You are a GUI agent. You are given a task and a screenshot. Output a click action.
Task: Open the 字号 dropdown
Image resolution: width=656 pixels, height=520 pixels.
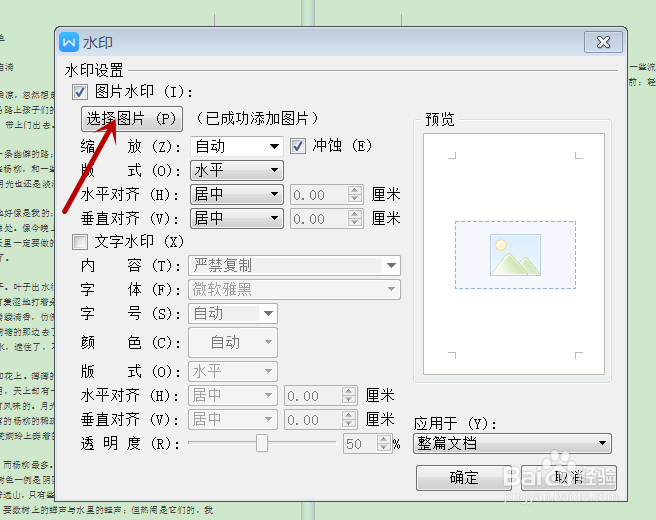click(x=233, y=313)
